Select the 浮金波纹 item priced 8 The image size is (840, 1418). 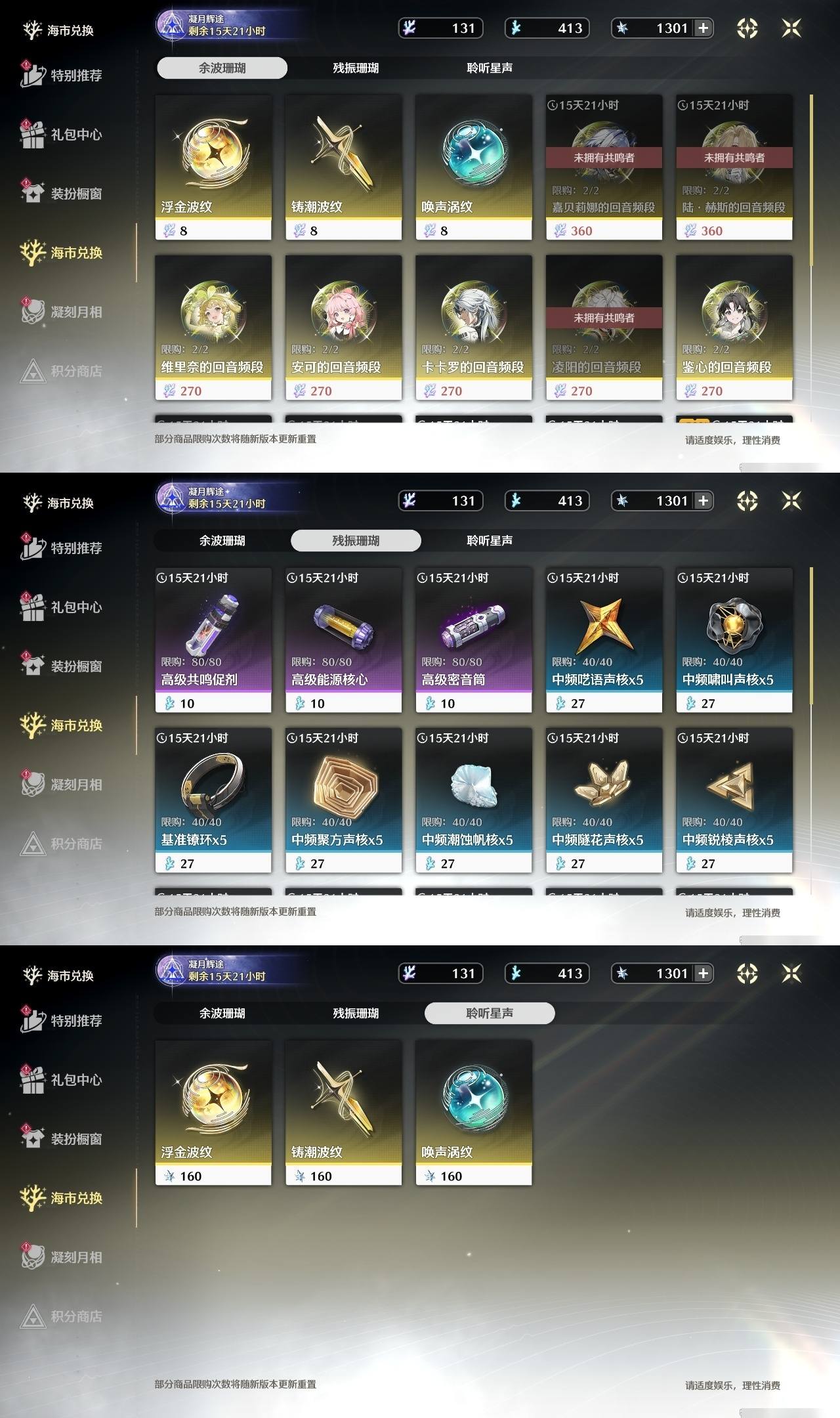pos(213,167)
